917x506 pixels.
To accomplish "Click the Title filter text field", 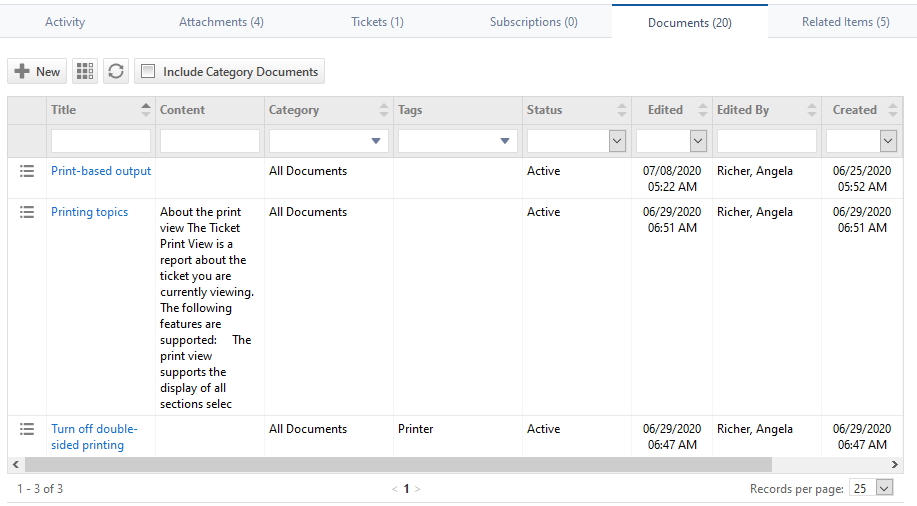I will tap(101, 141).
